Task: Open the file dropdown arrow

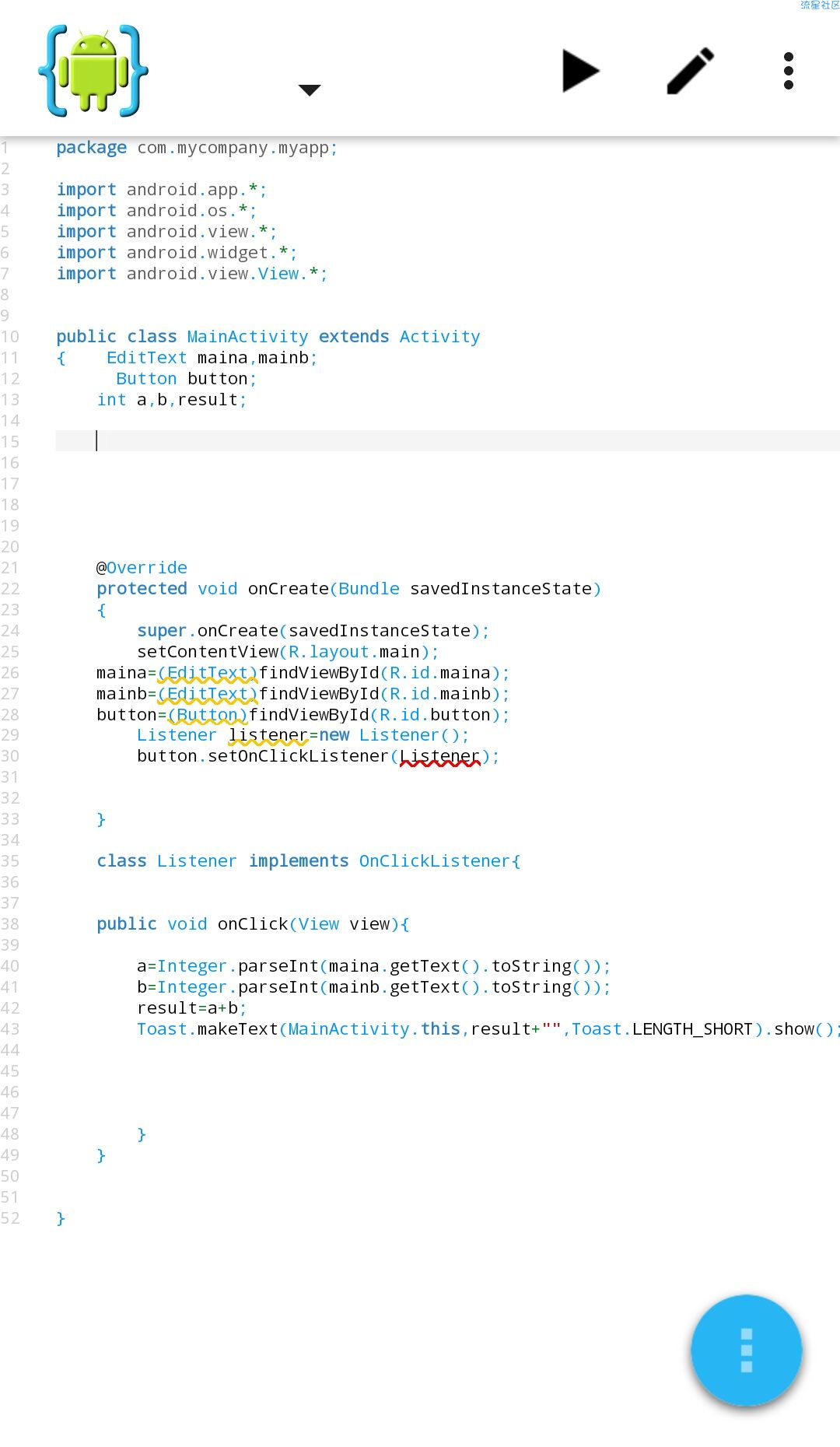Action: [310, 90]
